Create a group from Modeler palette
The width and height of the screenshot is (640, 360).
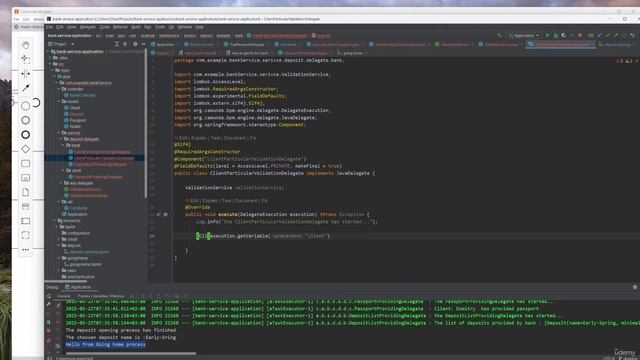point(26,235)
